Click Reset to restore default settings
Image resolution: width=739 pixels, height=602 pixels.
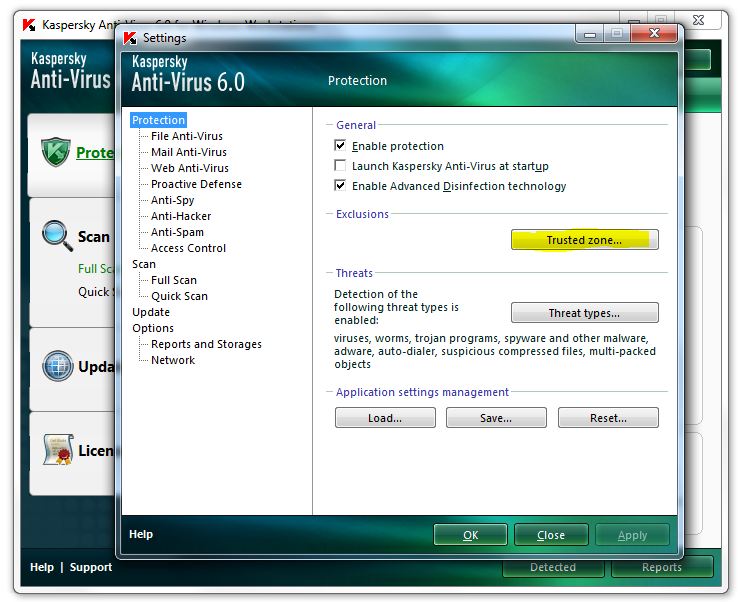tap(608, 418)
